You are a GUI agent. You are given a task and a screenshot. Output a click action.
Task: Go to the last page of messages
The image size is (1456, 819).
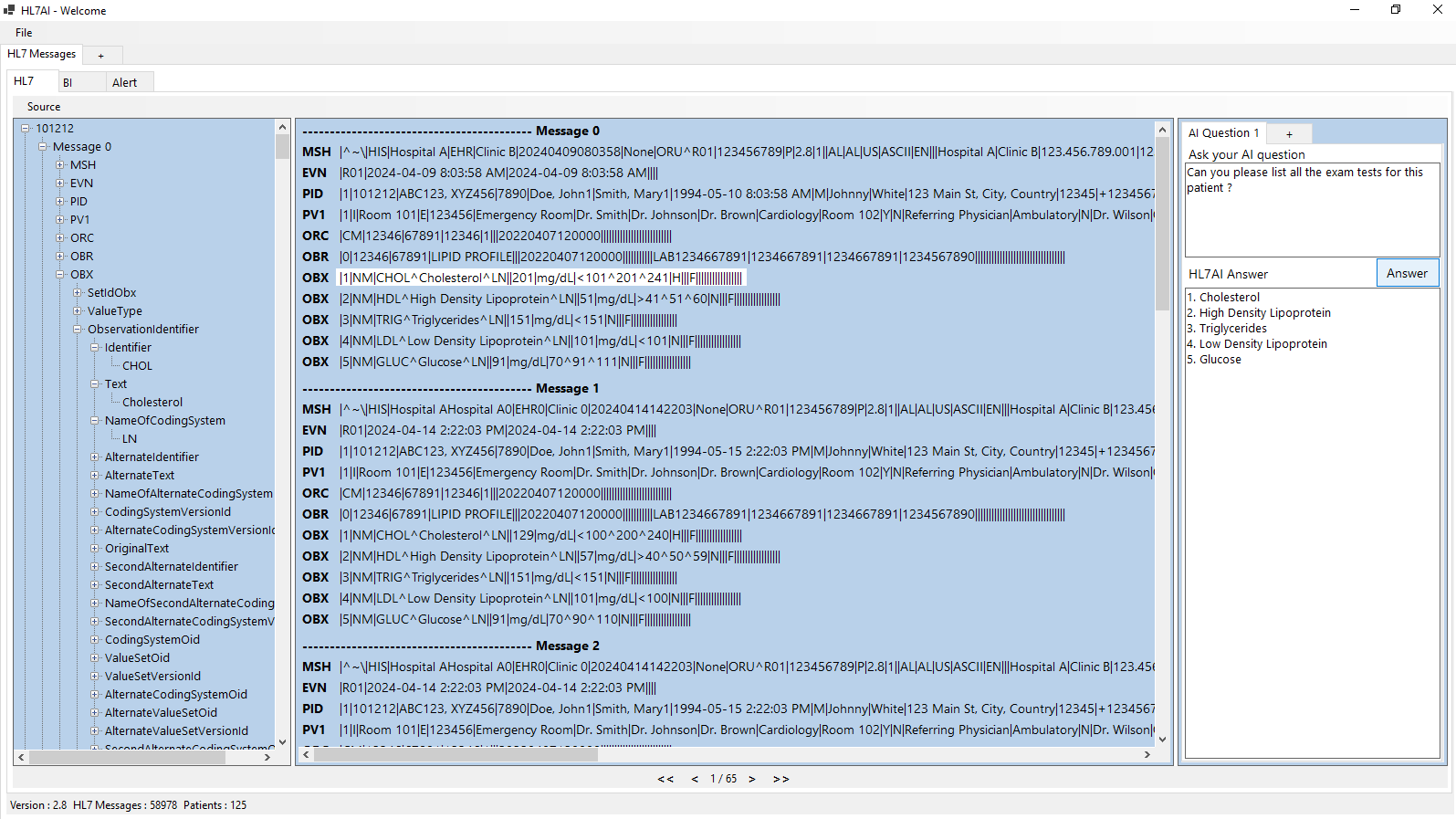click(780, 779)
